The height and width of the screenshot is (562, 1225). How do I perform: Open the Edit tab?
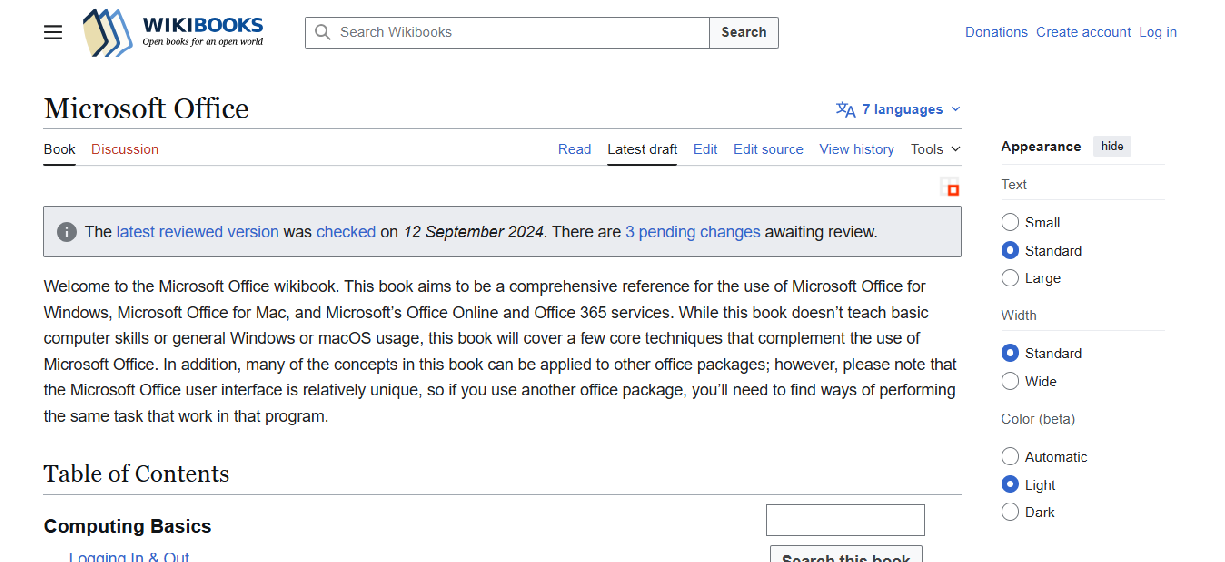coord(705,149)
